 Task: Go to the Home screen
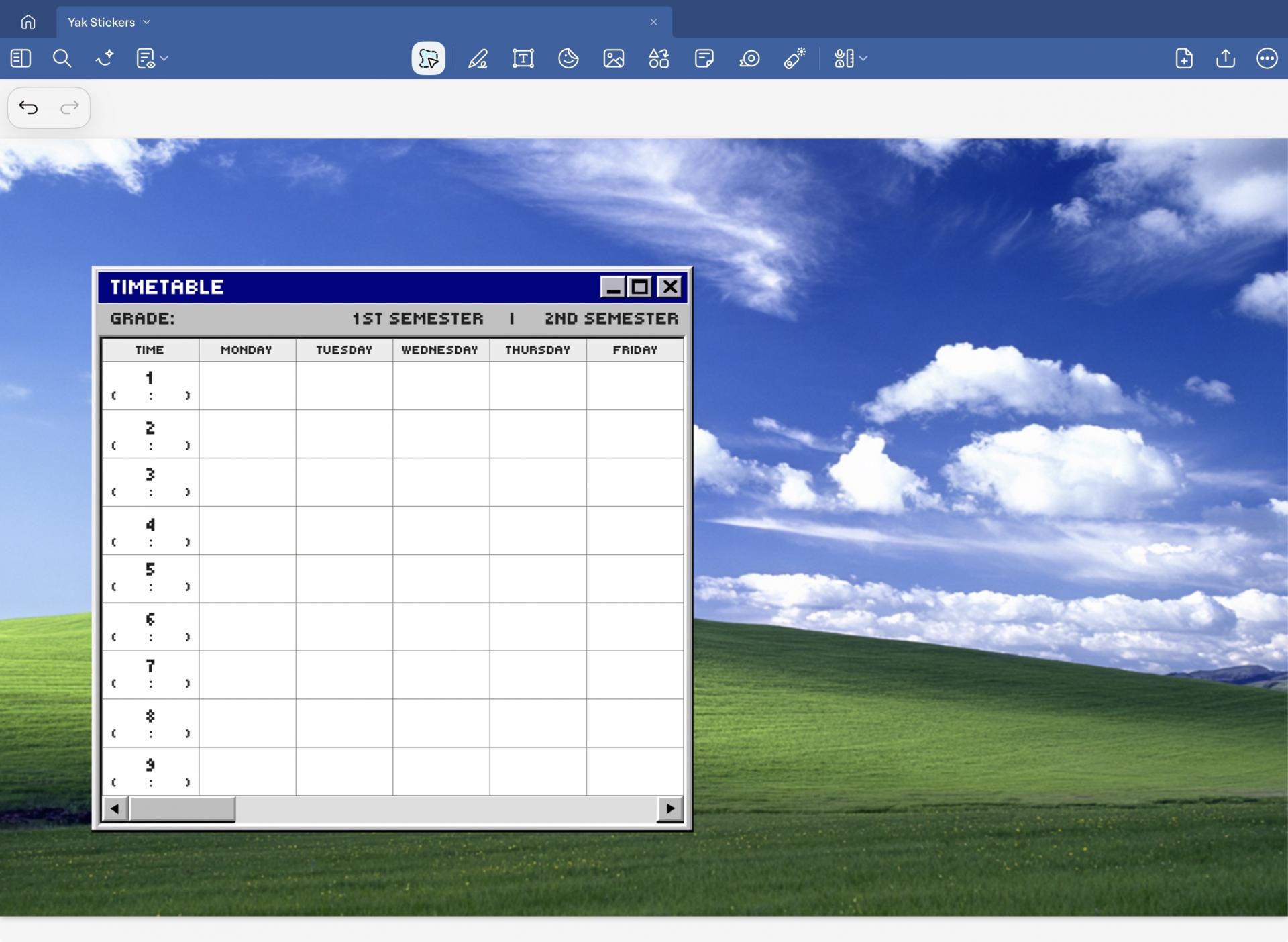tap(28, 22)
